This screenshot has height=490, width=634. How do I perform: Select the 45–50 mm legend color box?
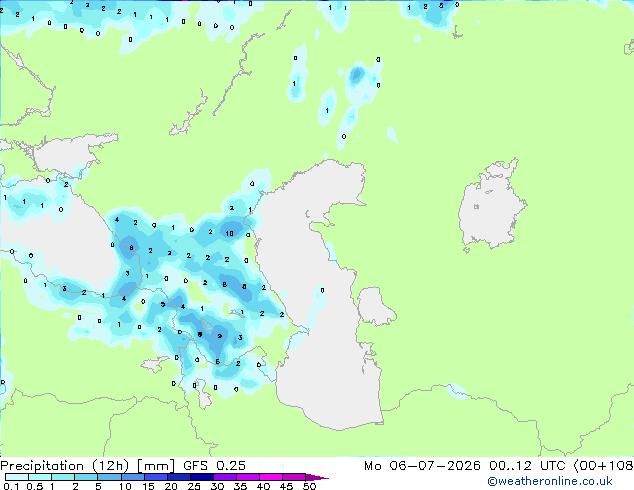pos(294,477)
